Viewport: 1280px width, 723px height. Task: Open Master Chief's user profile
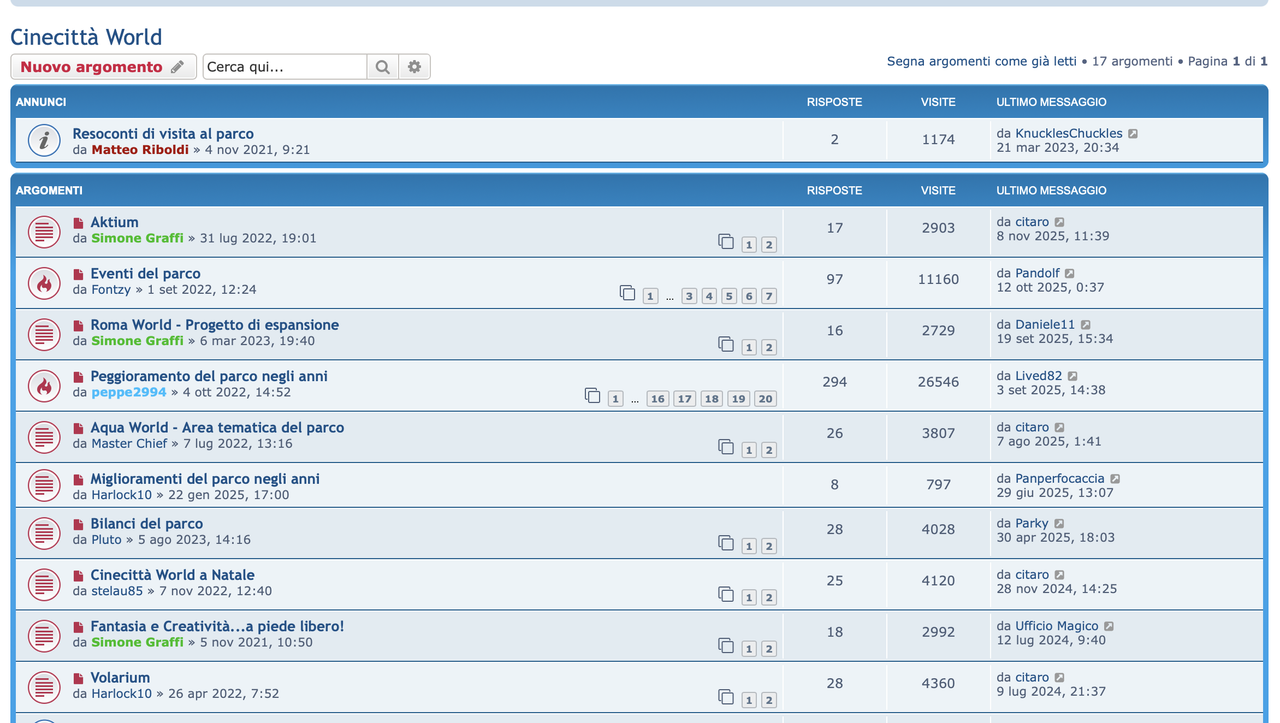pyautogui.click(x=129, y=444)
